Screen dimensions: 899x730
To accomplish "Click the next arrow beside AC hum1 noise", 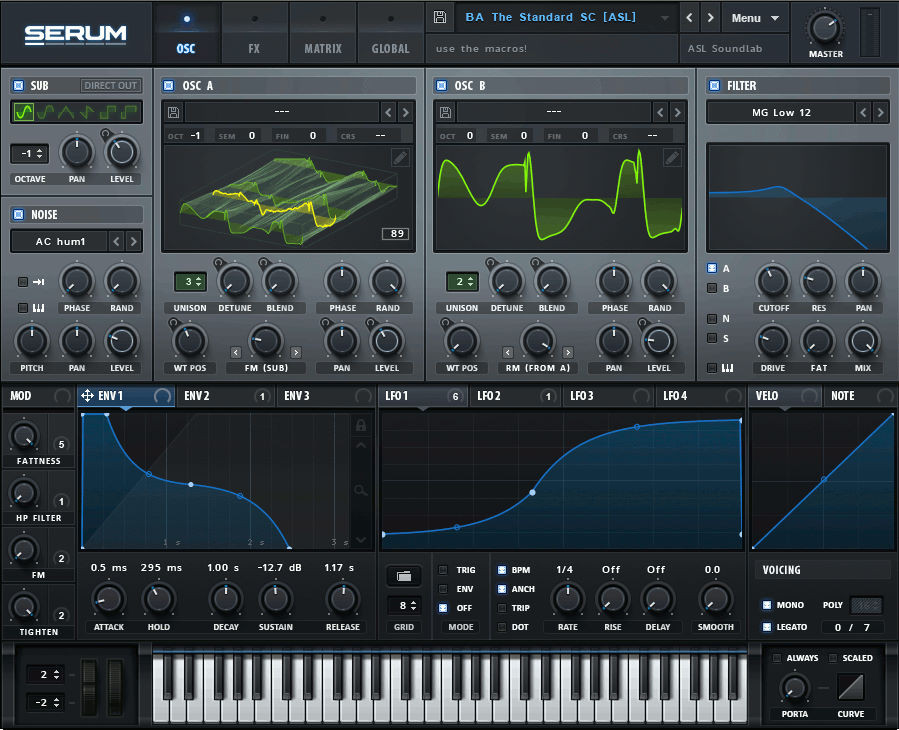I will 135,241.
